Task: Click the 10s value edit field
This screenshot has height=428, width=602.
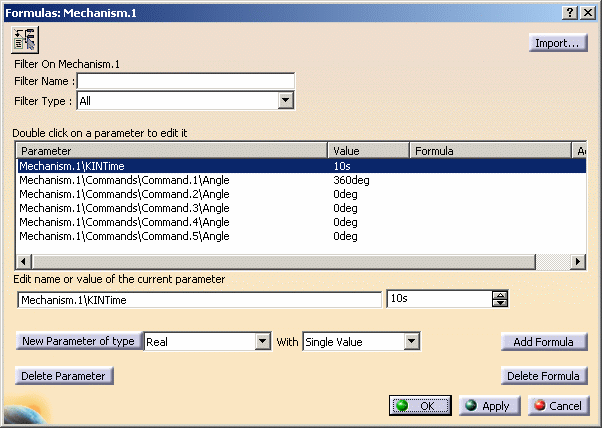Action: (x=439, y=299)
